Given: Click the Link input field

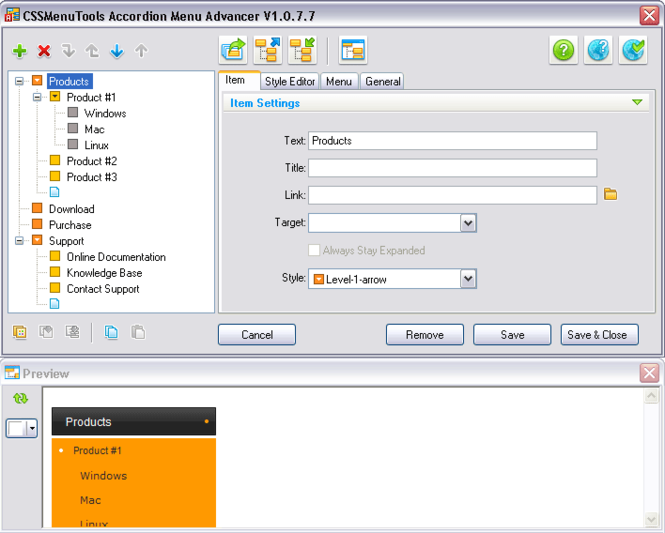Looking at the screenshot, I should (x=453, y=195).
